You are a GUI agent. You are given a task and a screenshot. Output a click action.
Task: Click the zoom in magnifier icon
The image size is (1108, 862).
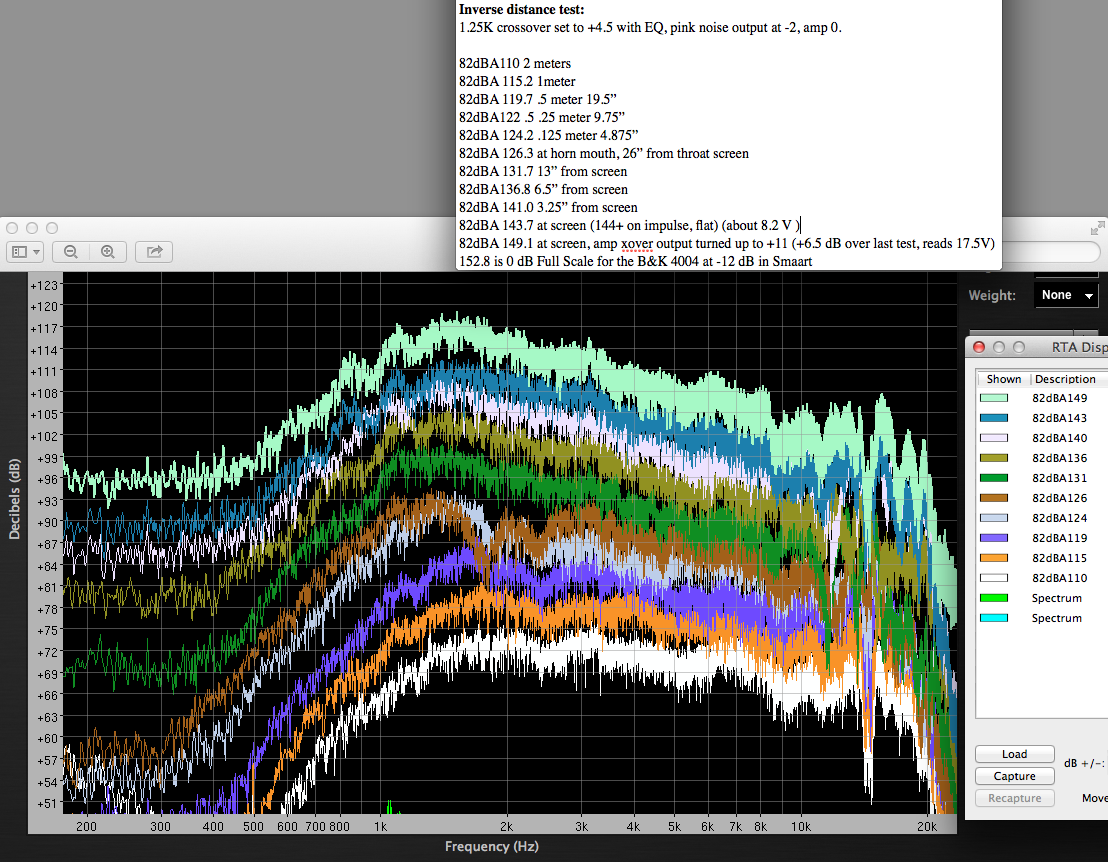[108, 252]
